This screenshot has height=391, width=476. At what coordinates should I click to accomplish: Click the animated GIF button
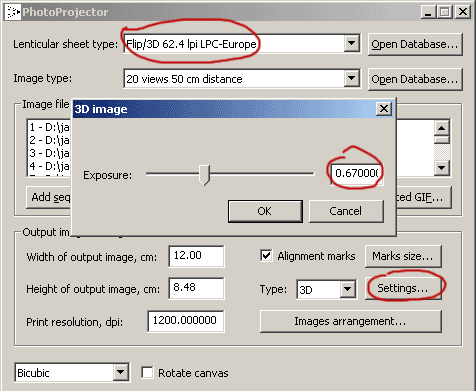[x=423, y=197]
